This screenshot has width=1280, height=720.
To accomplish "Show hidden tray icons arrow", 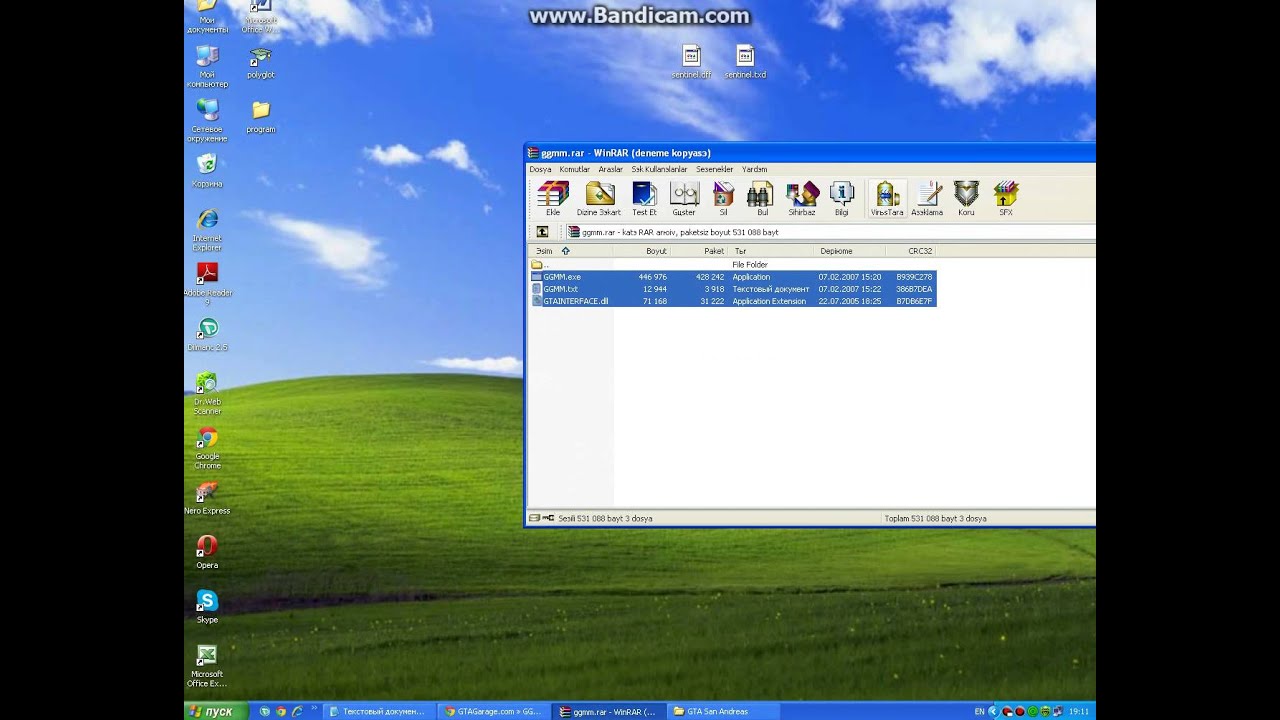I will point(993,711).
